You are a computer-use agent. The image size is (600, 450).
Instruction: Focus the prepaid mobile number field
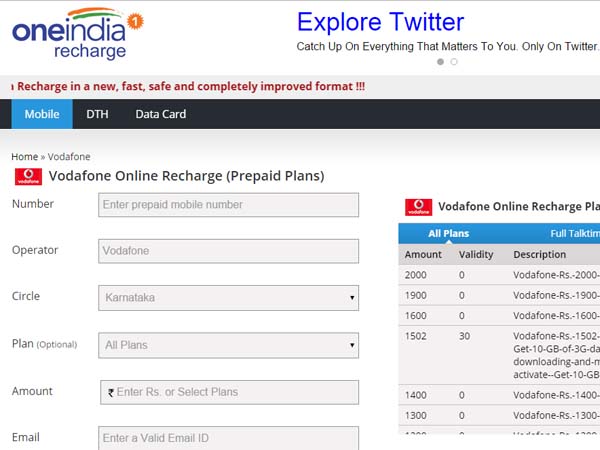[x=229, y=205]
